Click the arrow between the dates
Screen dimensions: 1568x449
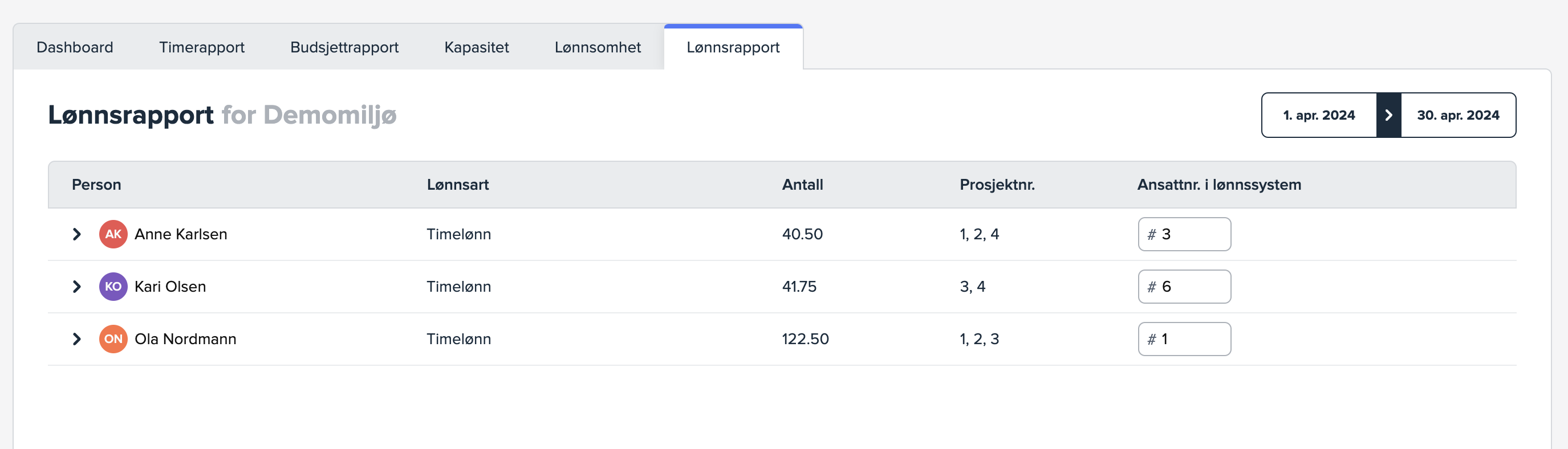click(x=1388, y=115)
